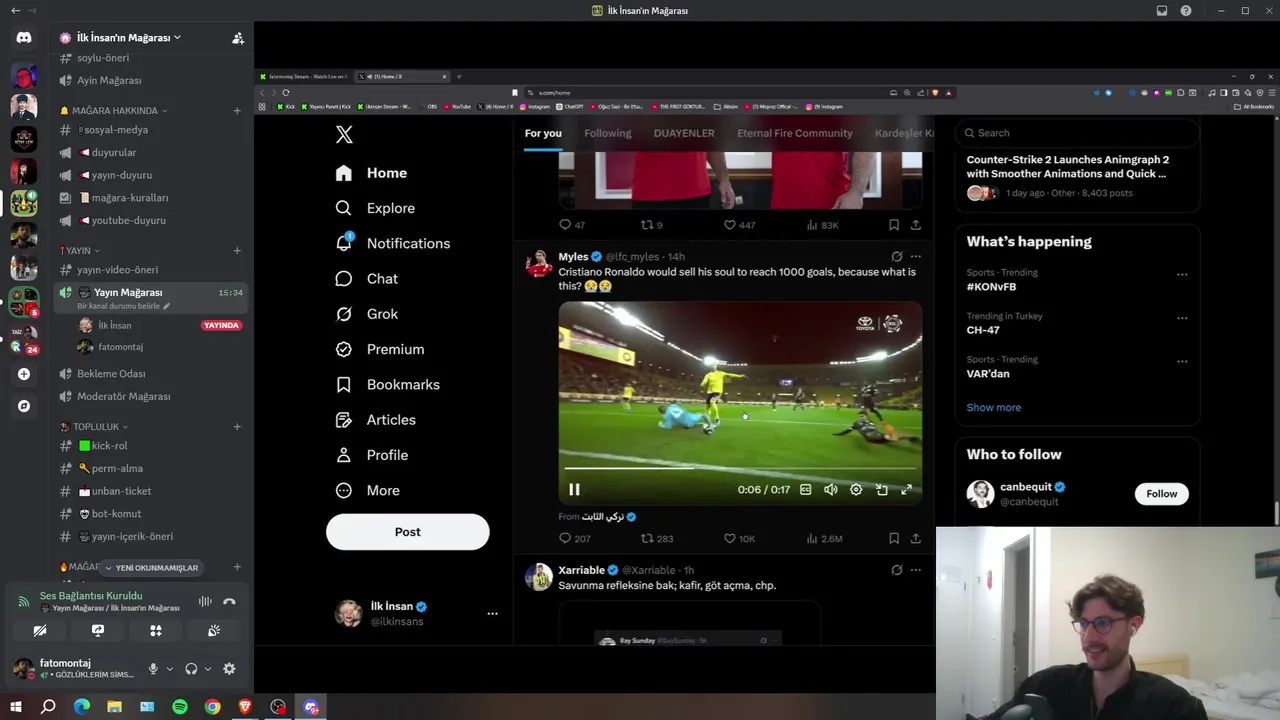
Task: Click Add a Server plus icon
Action: 24,374
